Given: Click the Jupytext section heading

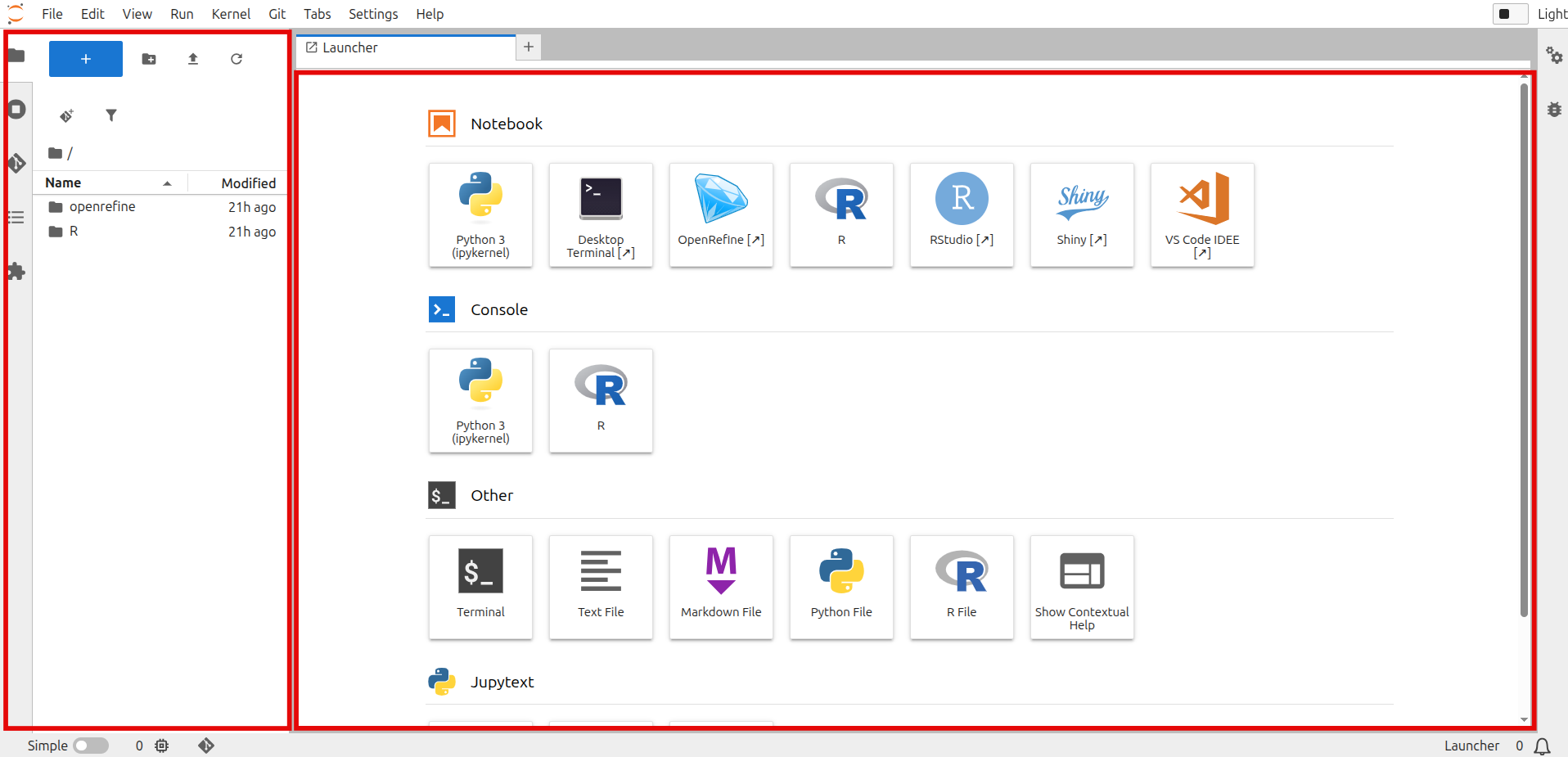Looking at the screenshot, I should pyautogui.click(x=502, y=682).
